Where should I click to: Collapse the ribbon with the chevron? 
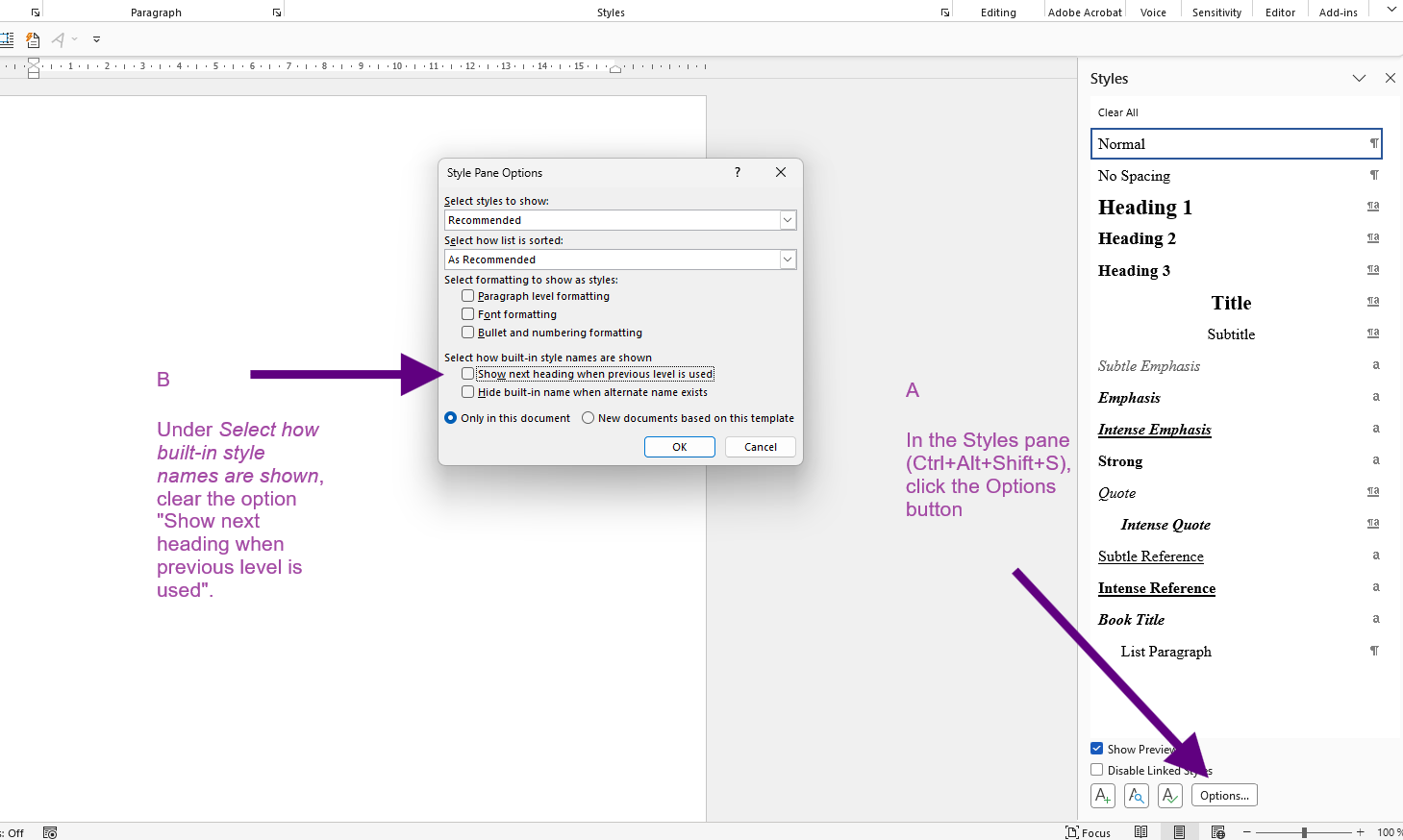tap(1391, 9)
